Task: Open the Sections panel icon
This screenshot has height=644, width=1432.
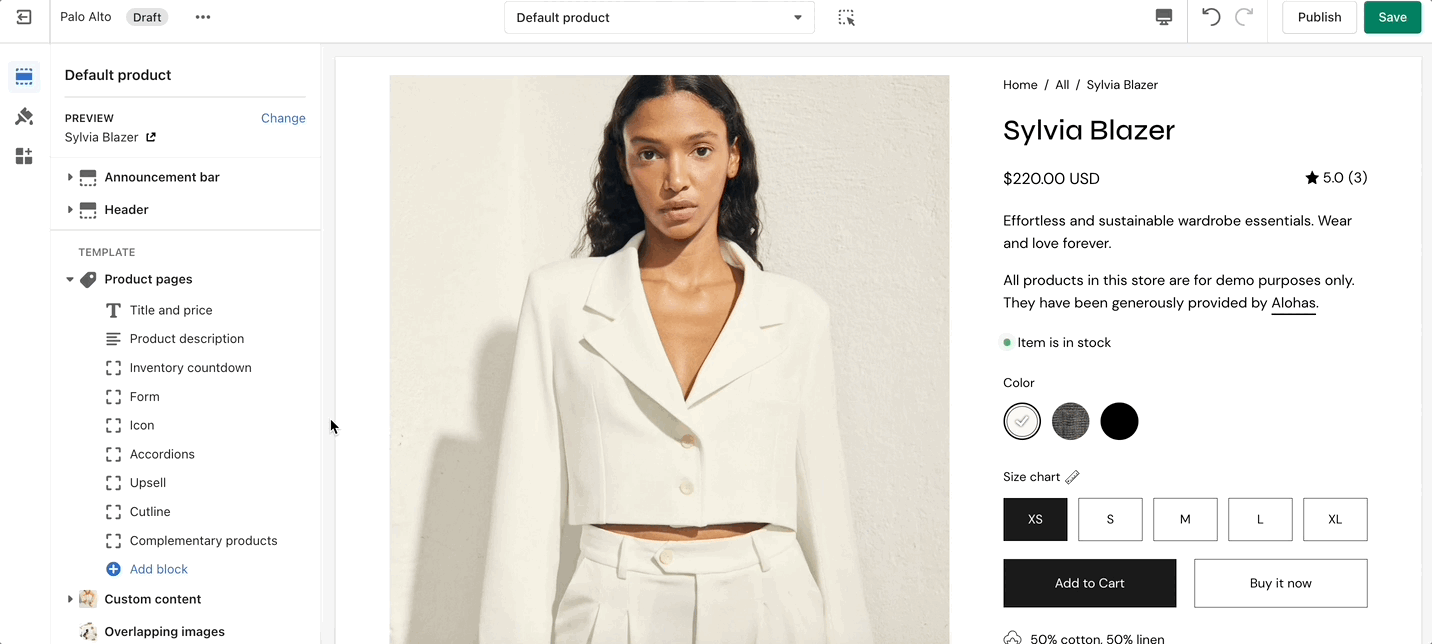Action: pyautogui.click(x=24, y=77)
